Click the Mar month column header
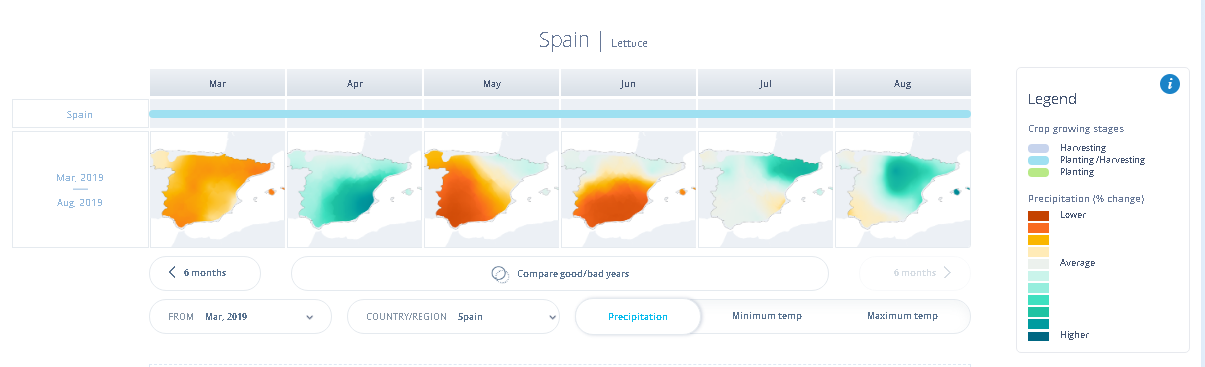This screenshot has height=367, width=1205. [x=218, y=84]
